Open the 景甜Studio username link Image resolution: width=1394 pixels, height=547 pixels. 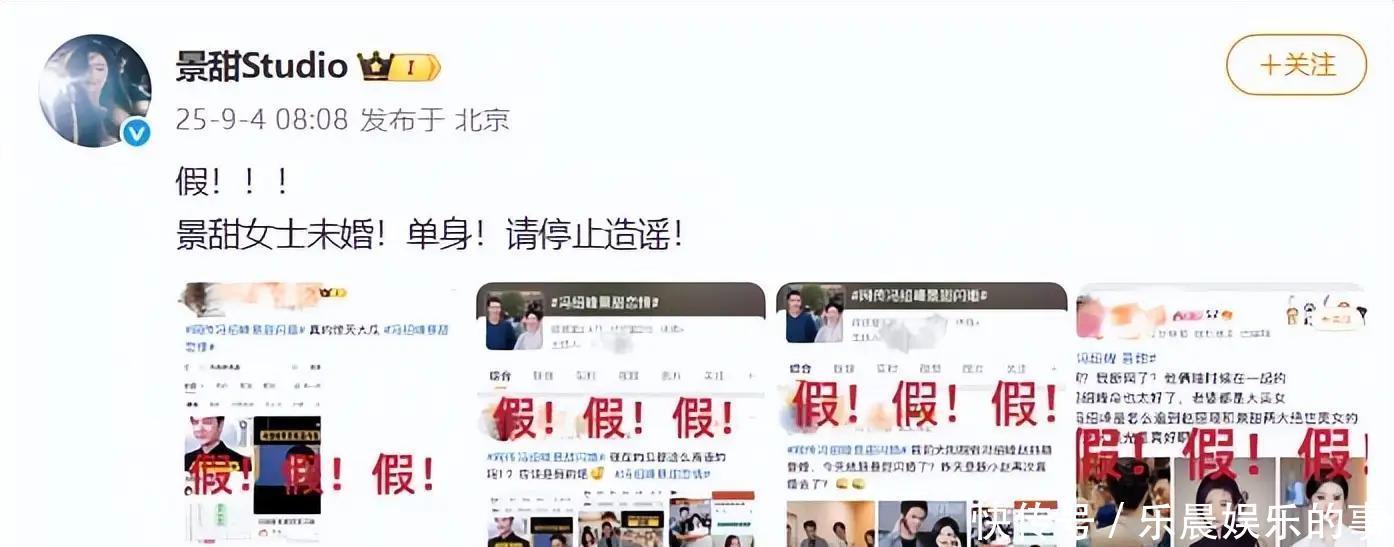pos(262,67)
